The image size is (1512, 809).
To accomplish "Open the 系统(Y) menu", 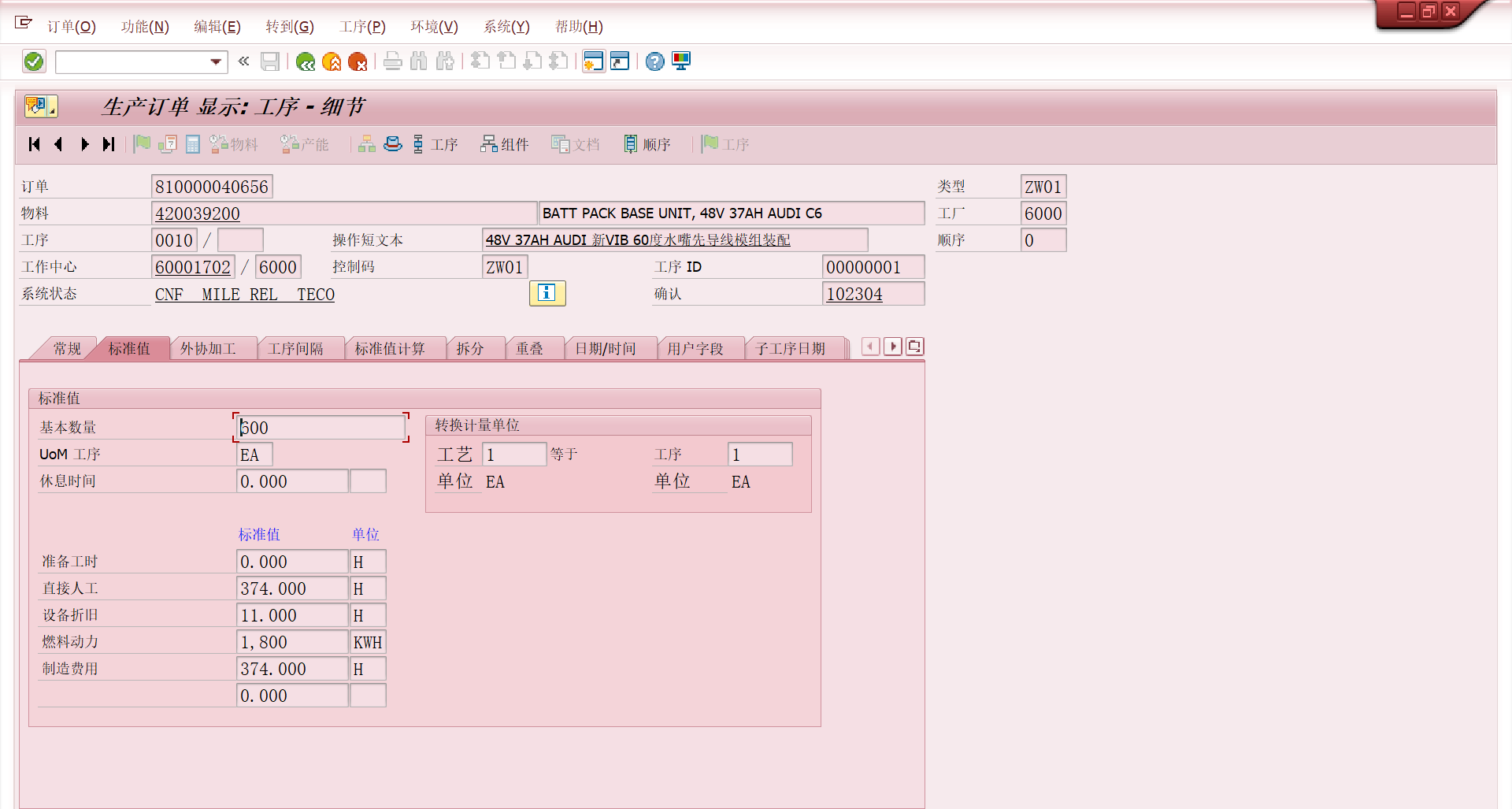I will tap(506, 26).
